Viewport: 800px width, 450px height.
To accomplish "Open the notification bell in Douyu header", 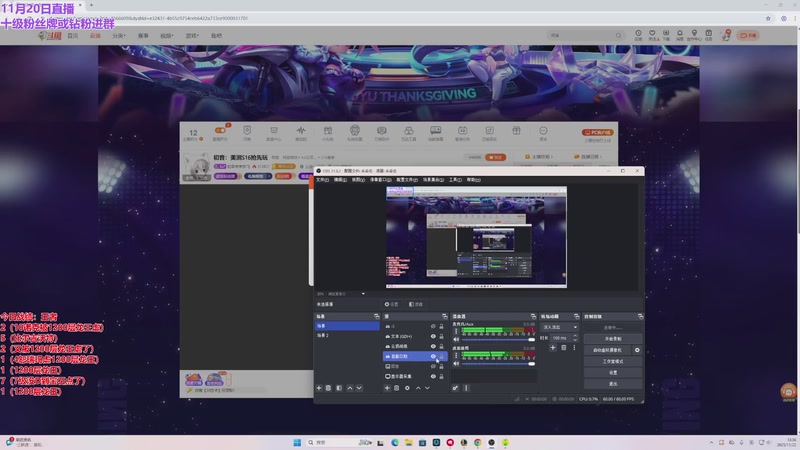I will [x=680, y=33].
